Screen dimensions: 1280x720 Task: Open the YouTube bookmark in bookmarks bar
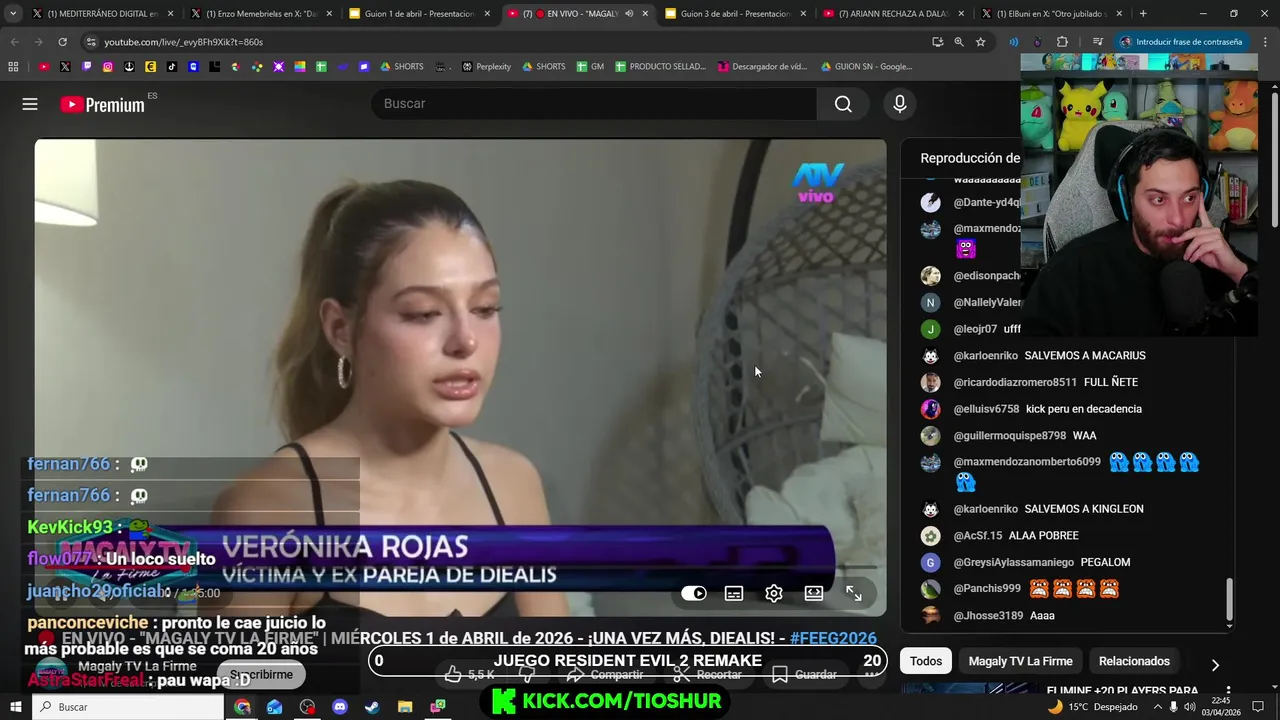(x=44, y=67)
